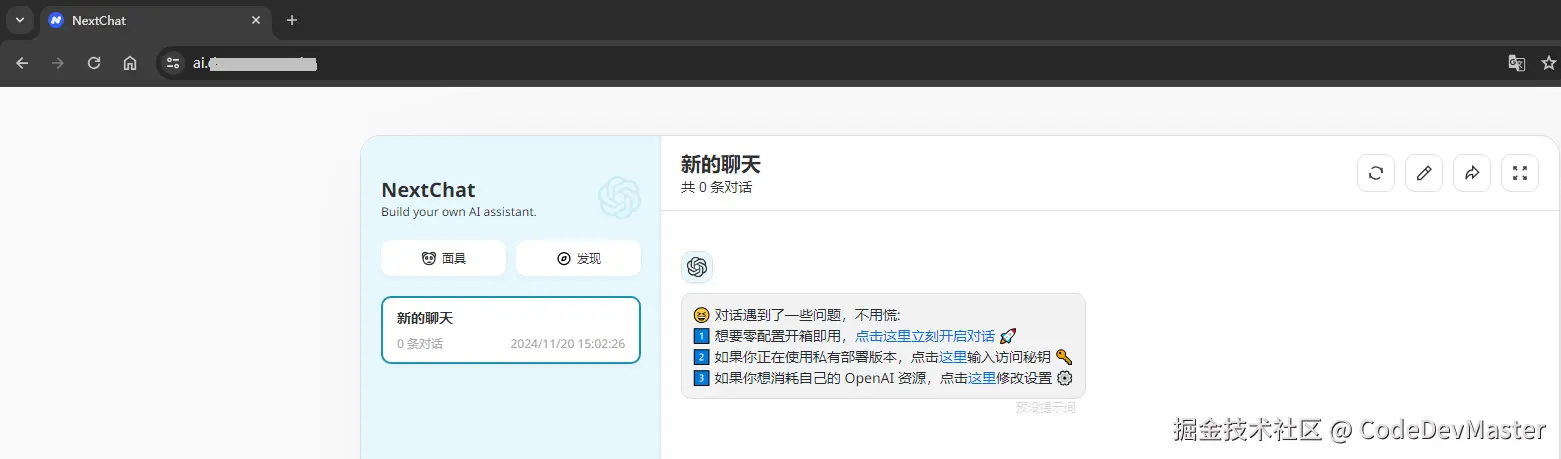The width and height of the screenshot is (1561, 459).
Task: Expand the tab search dropdown arrow
Action: click(19, 20)
